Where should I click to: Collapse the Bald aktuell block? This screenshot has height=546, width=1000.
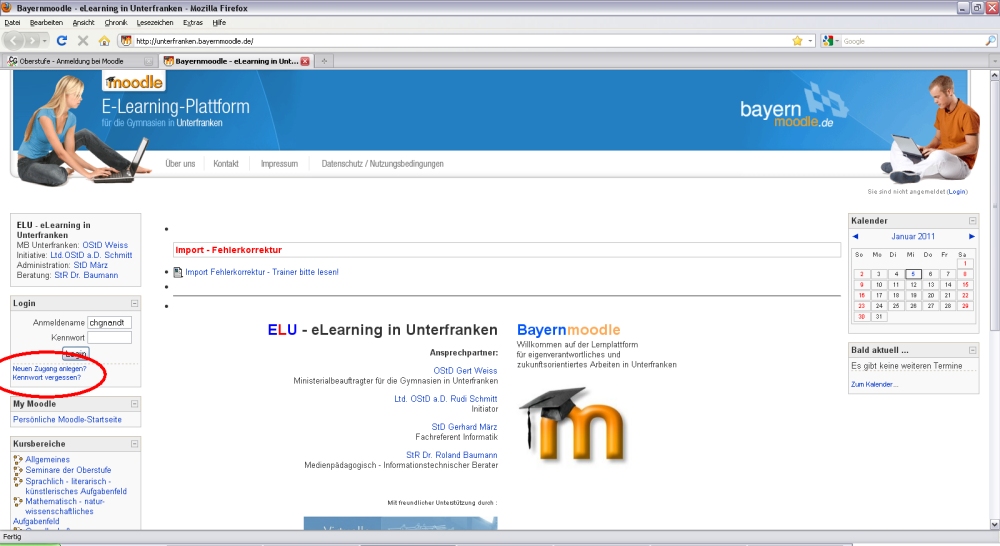click(973, 350)
